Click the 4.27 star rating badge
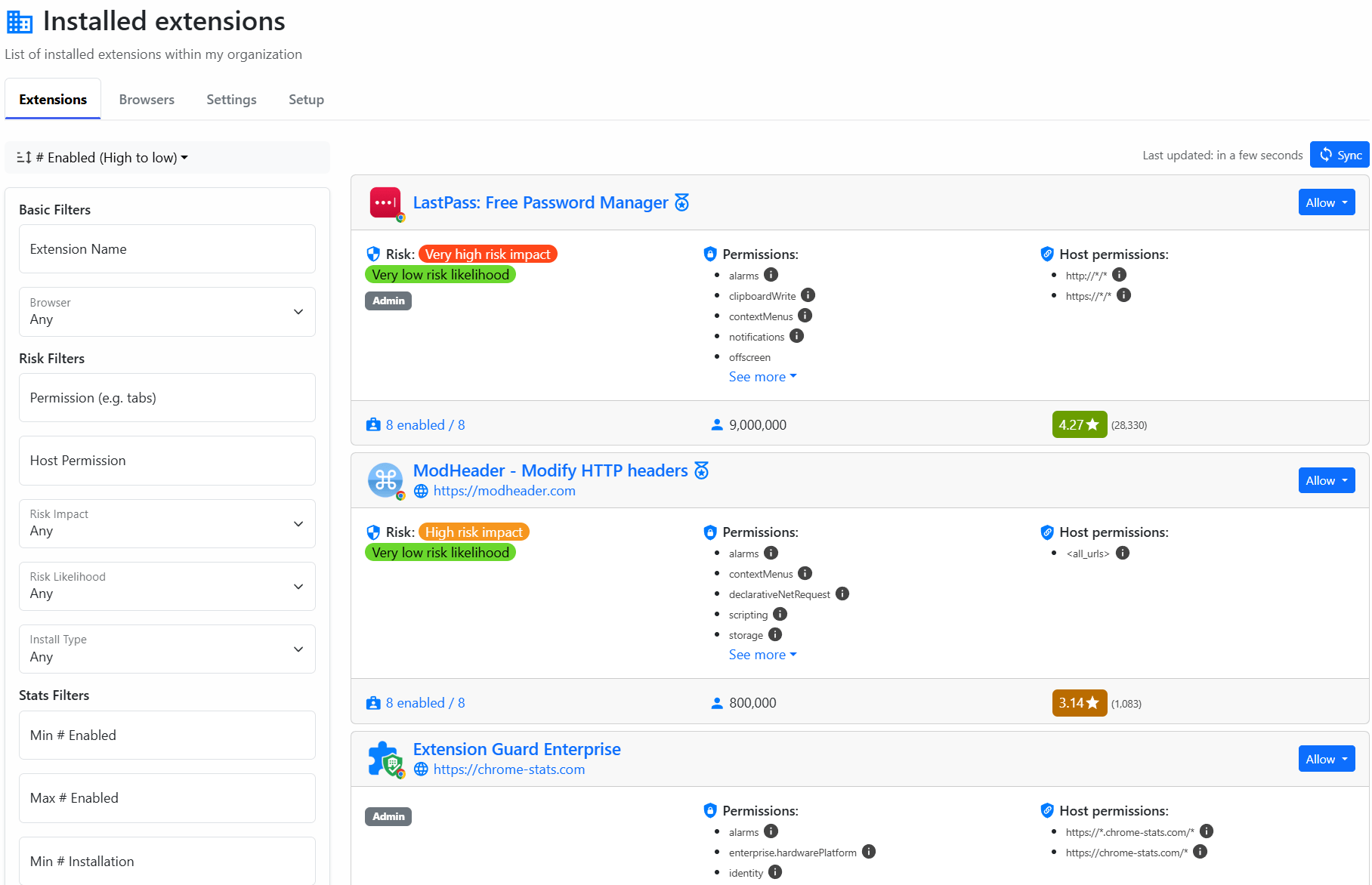1372x885 pixels. (1079, 425)
